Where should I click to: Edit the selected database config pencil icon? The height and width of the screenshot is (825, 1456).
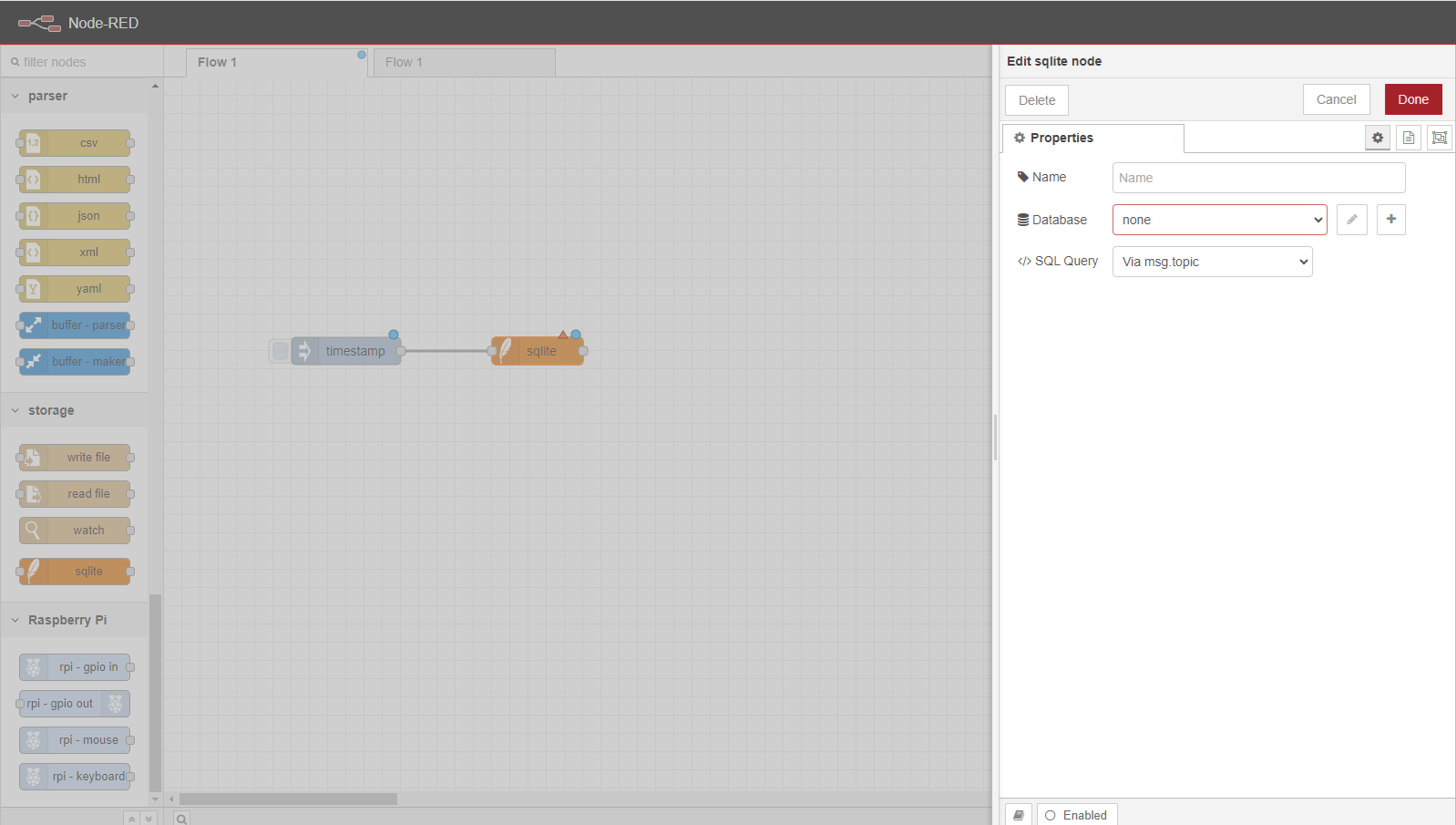1352,220
